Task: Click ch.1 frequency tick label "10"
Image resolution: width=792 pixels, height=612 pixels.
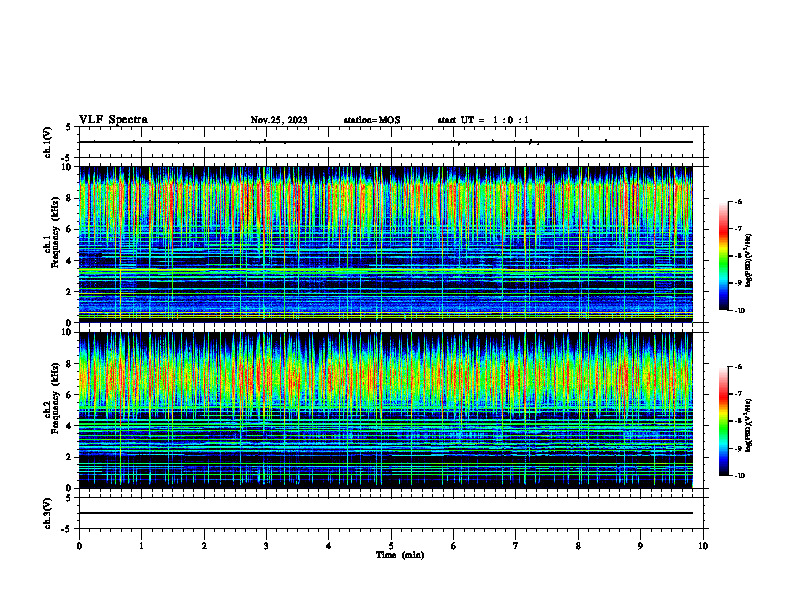Action: [x=67, y=167]
